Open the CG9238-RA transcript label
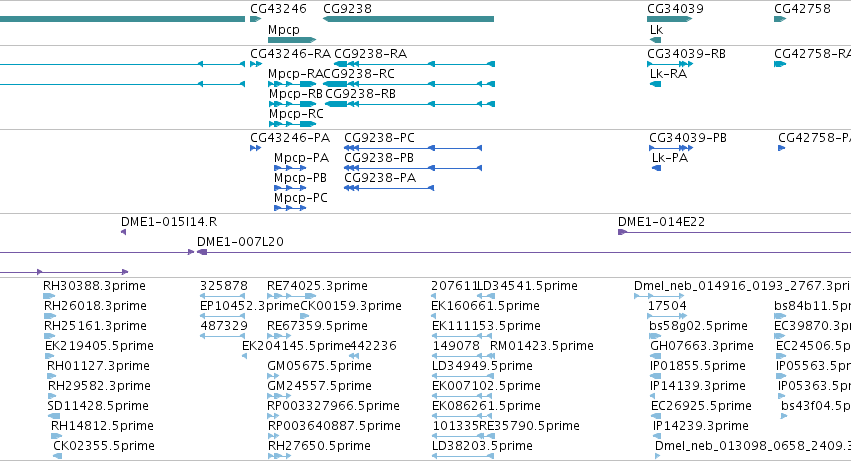Screen dimensions: 851x461 pos(371,54)
